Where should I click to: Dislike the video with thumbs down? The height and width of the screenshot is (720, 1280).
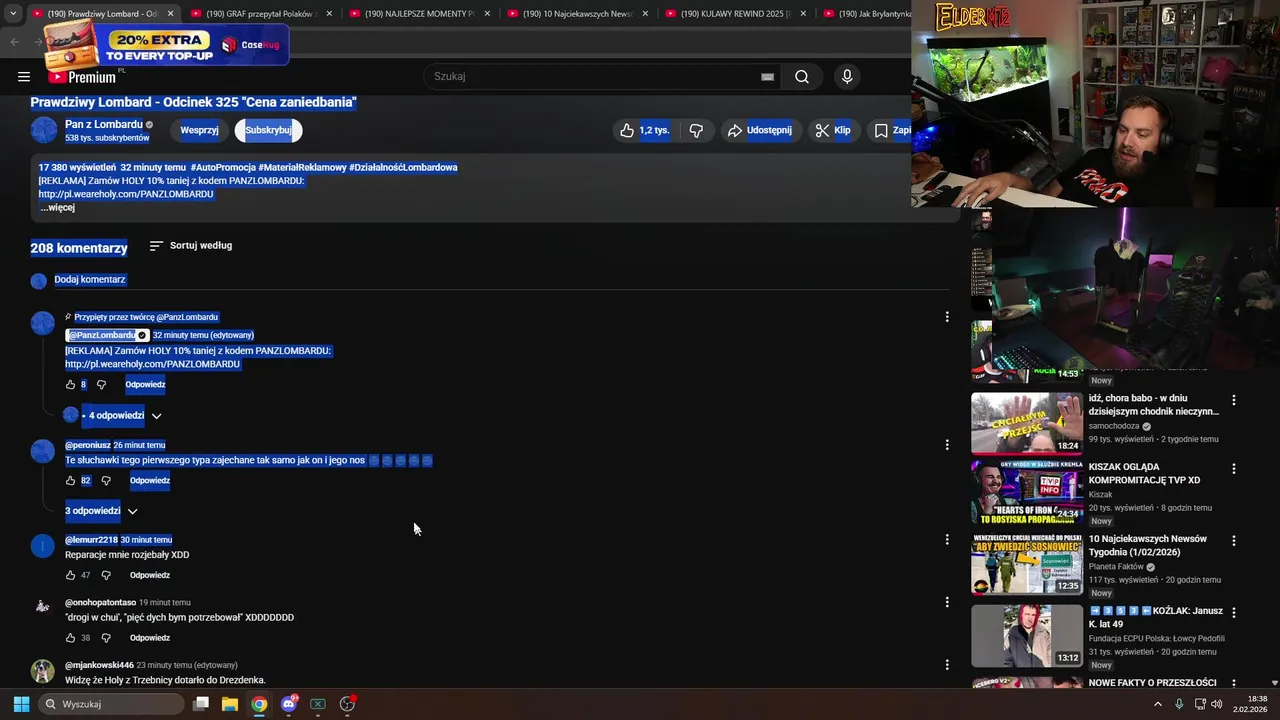coord(696,130)
